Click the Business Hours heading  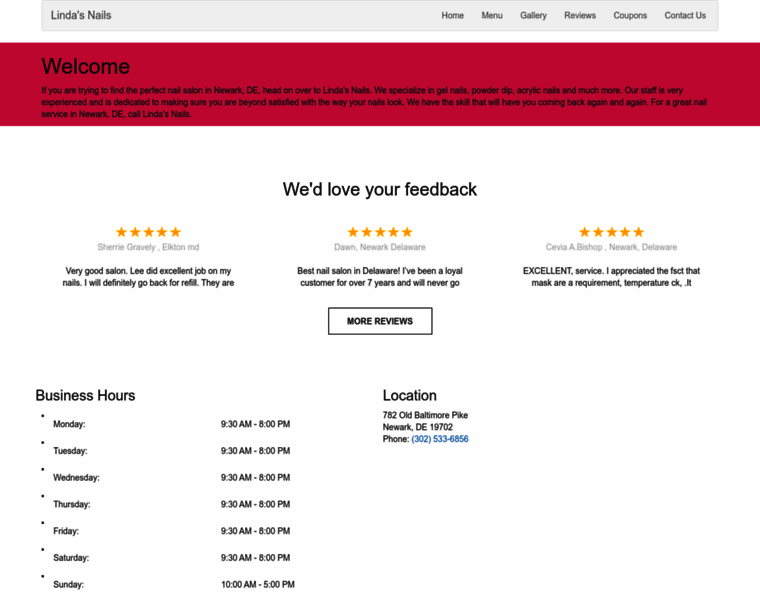click(85, 395)
